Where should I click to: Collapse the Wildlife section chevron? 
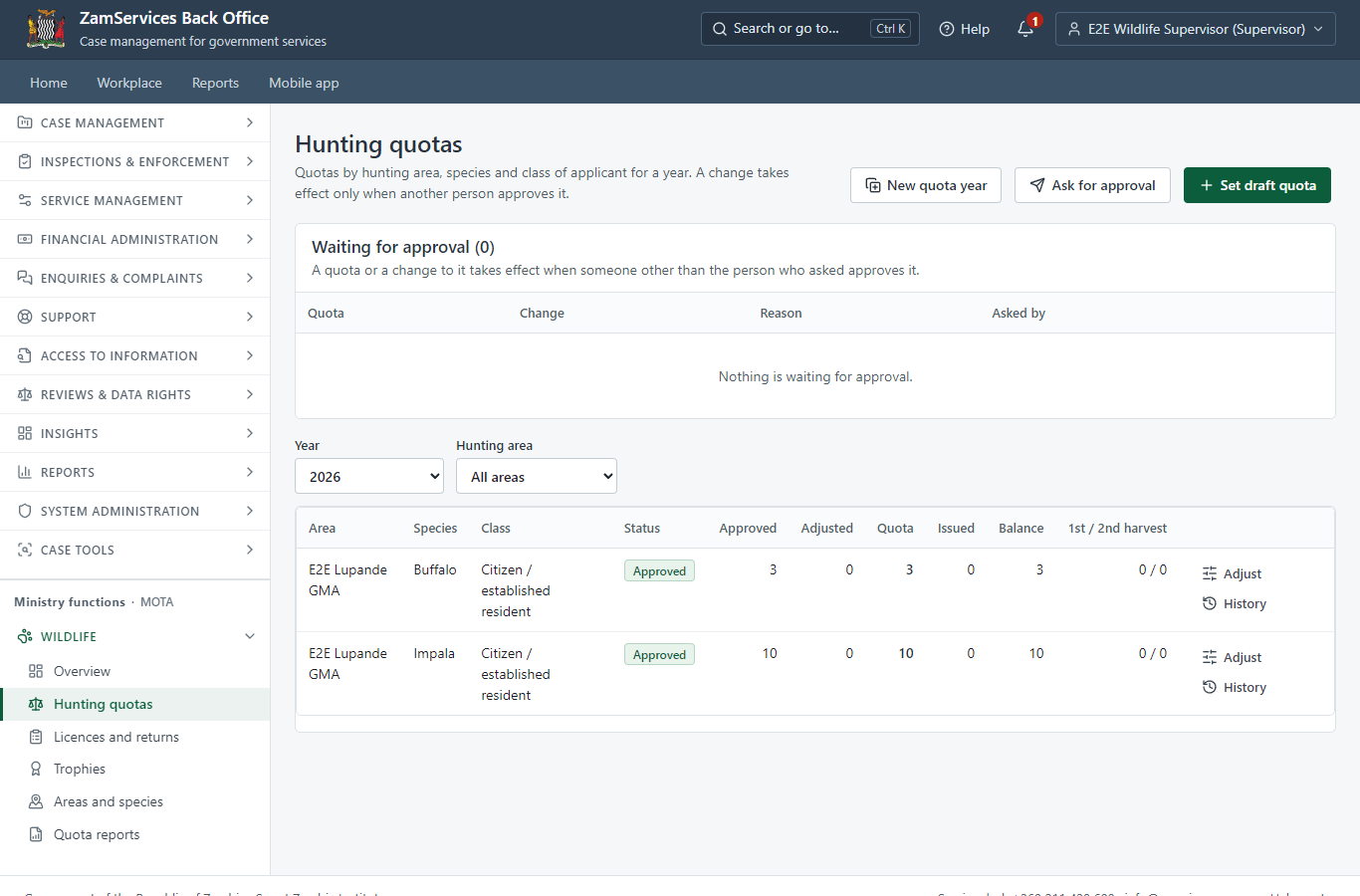coord(250,636)
